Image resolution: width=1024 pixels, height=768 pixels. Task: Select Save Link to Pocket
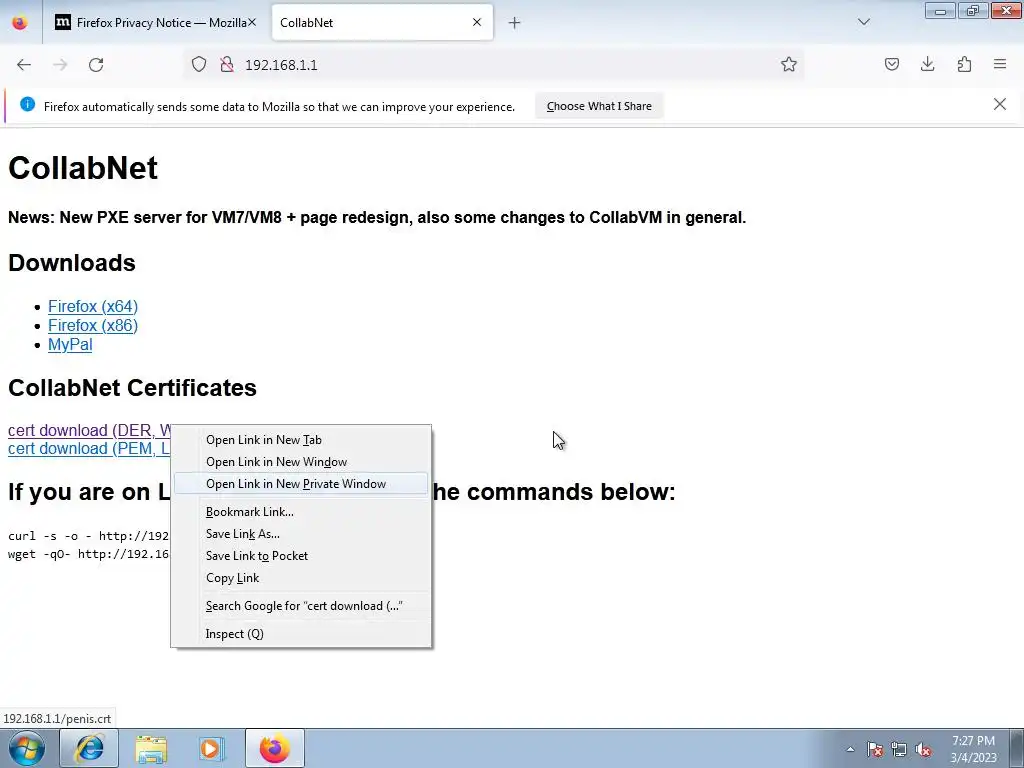(301, 556)
